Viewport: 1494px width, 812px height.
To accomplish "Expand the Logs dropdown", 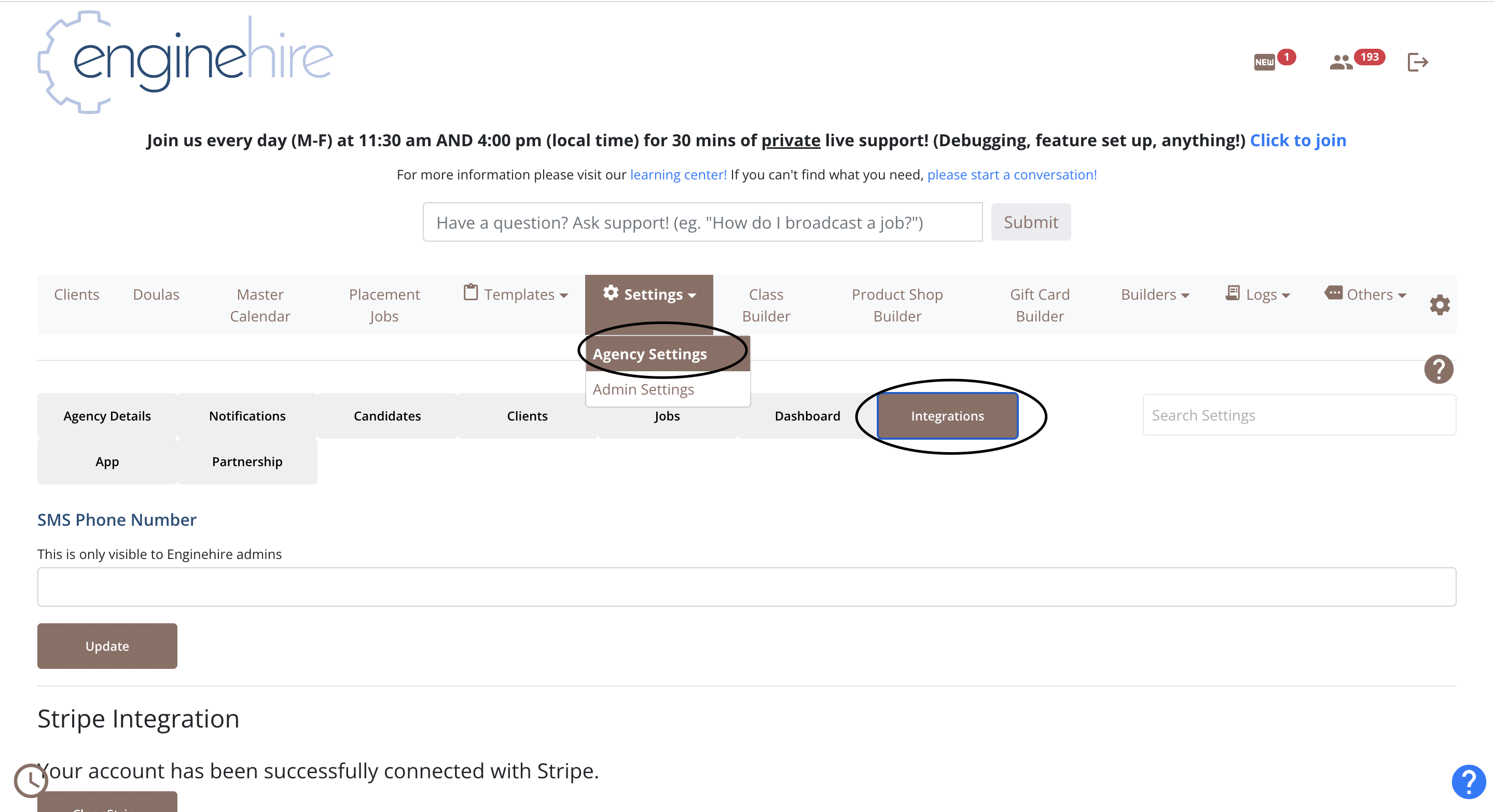I will [1258, 295].
